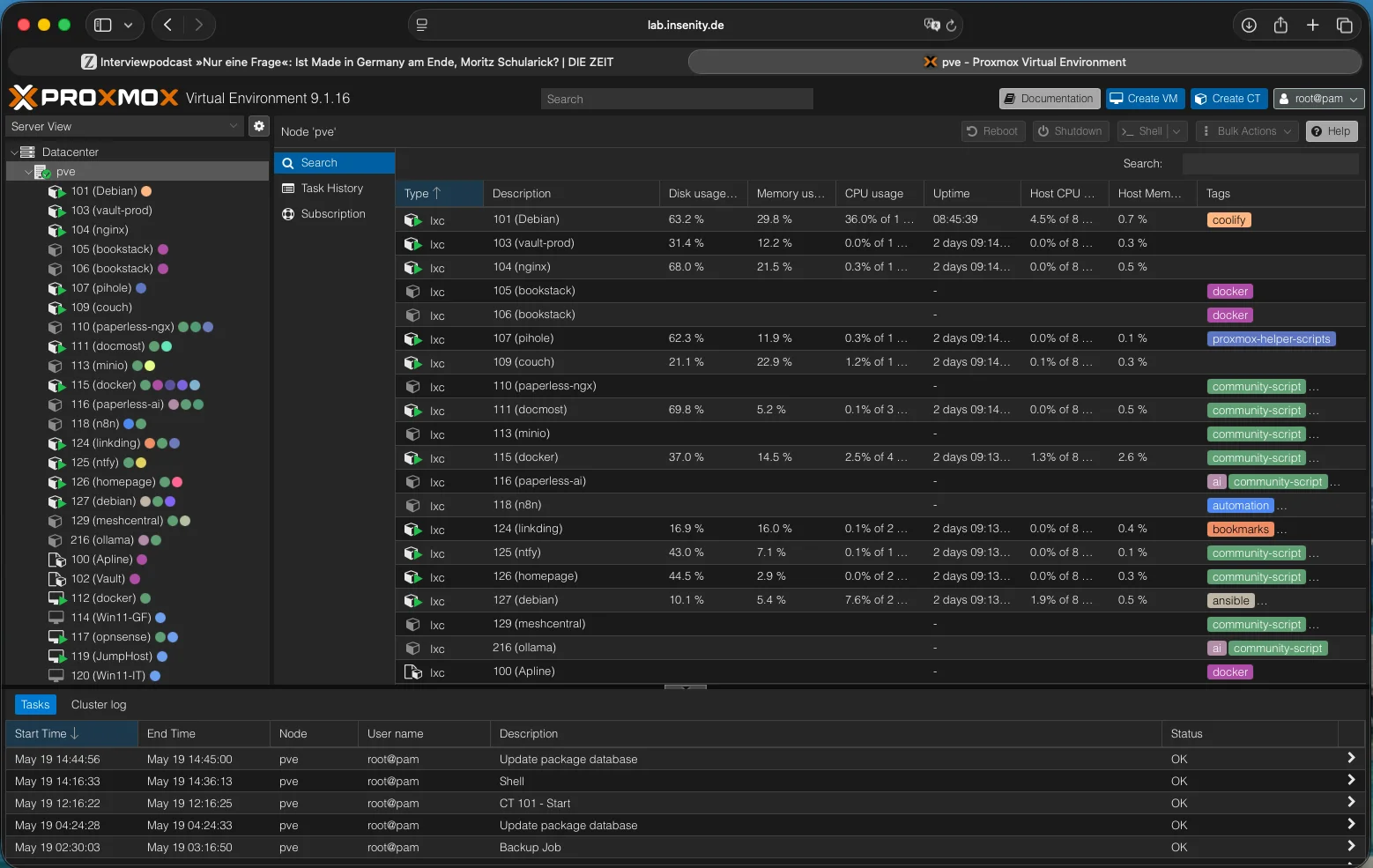This screenshot has width=1373, height=868.
Task: Open the Server View settings gear
Action: [x=258, y=126]
